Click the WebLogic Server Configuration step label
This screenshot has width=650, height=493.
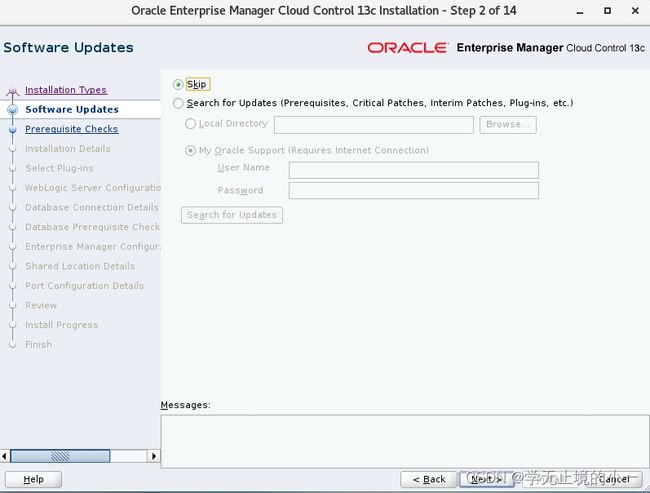coord(93,188)
